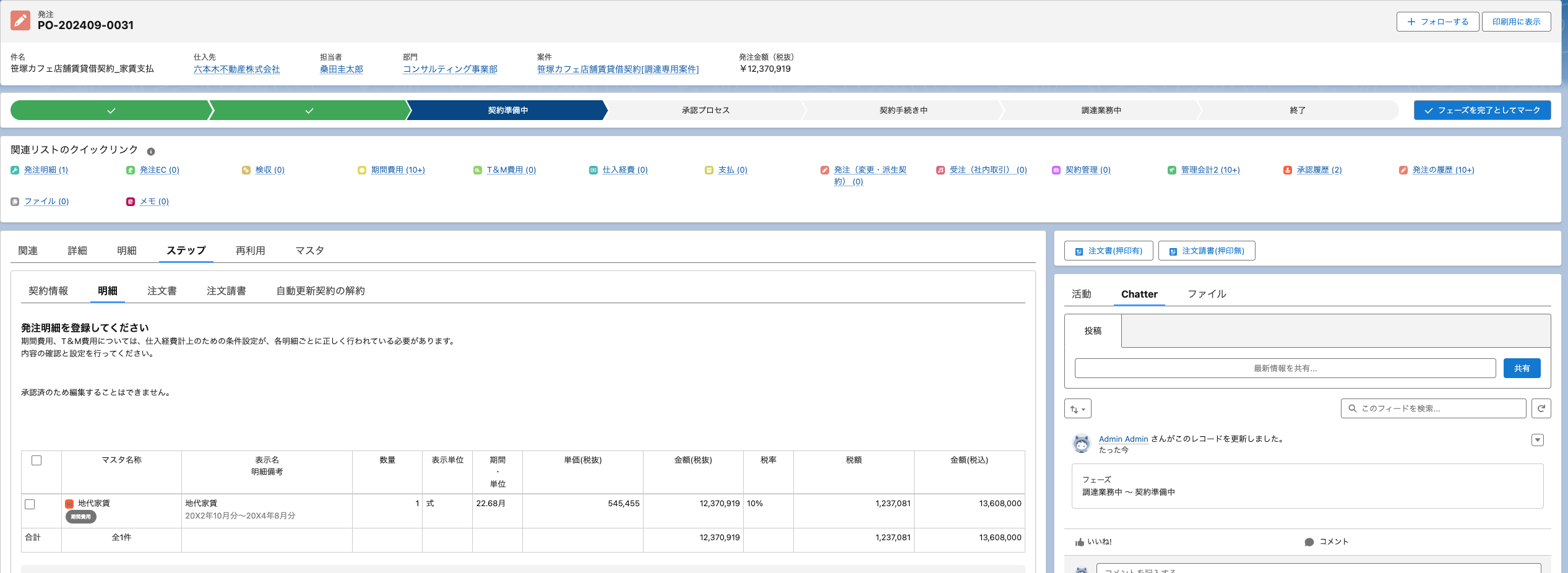Click フェーズを完了としてマーク button
The width and height of the screenshot is (1568, 573).
point(1483,110)
